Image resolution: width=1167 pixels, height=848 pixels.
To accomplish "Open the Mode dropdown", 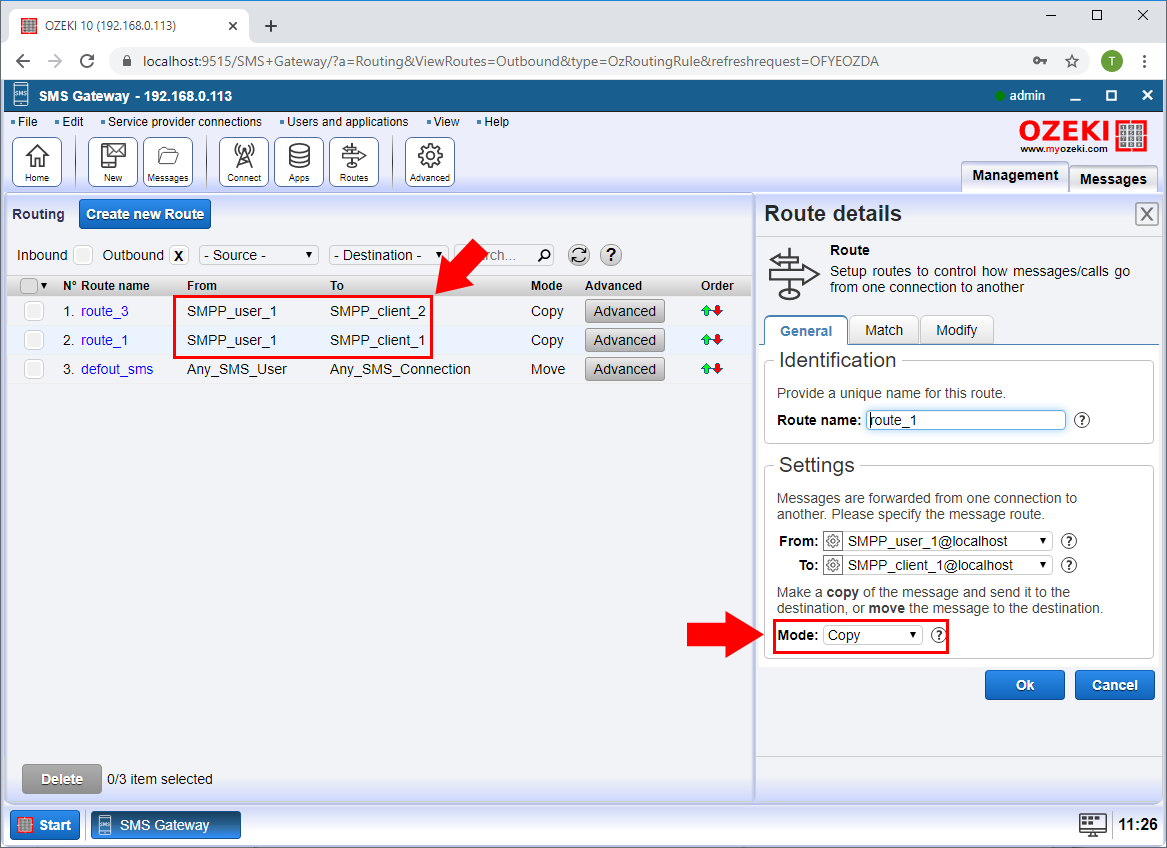I will pyautogui.click(x=873, y=635).
